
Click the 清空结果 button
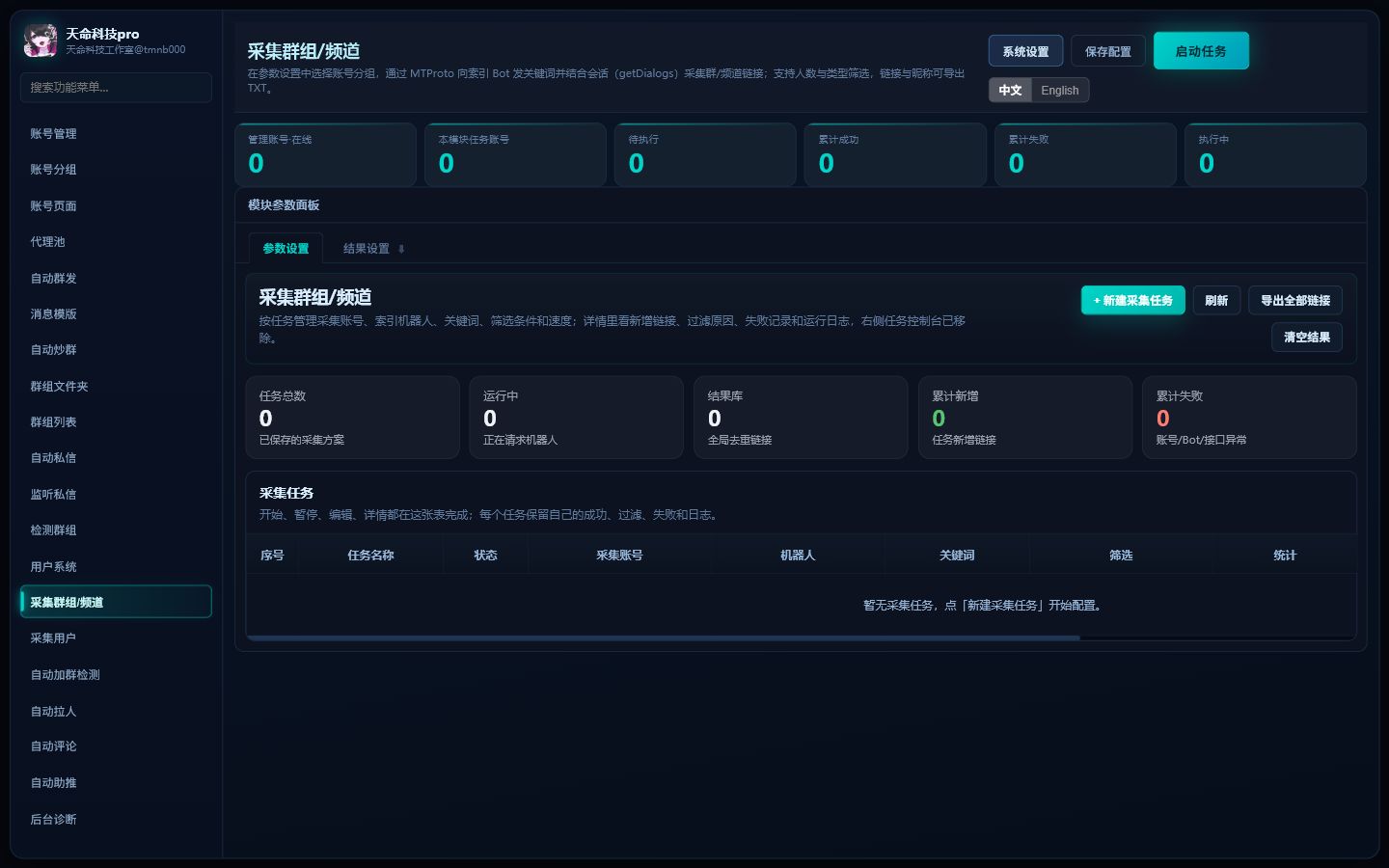(x=1306, y=337)
